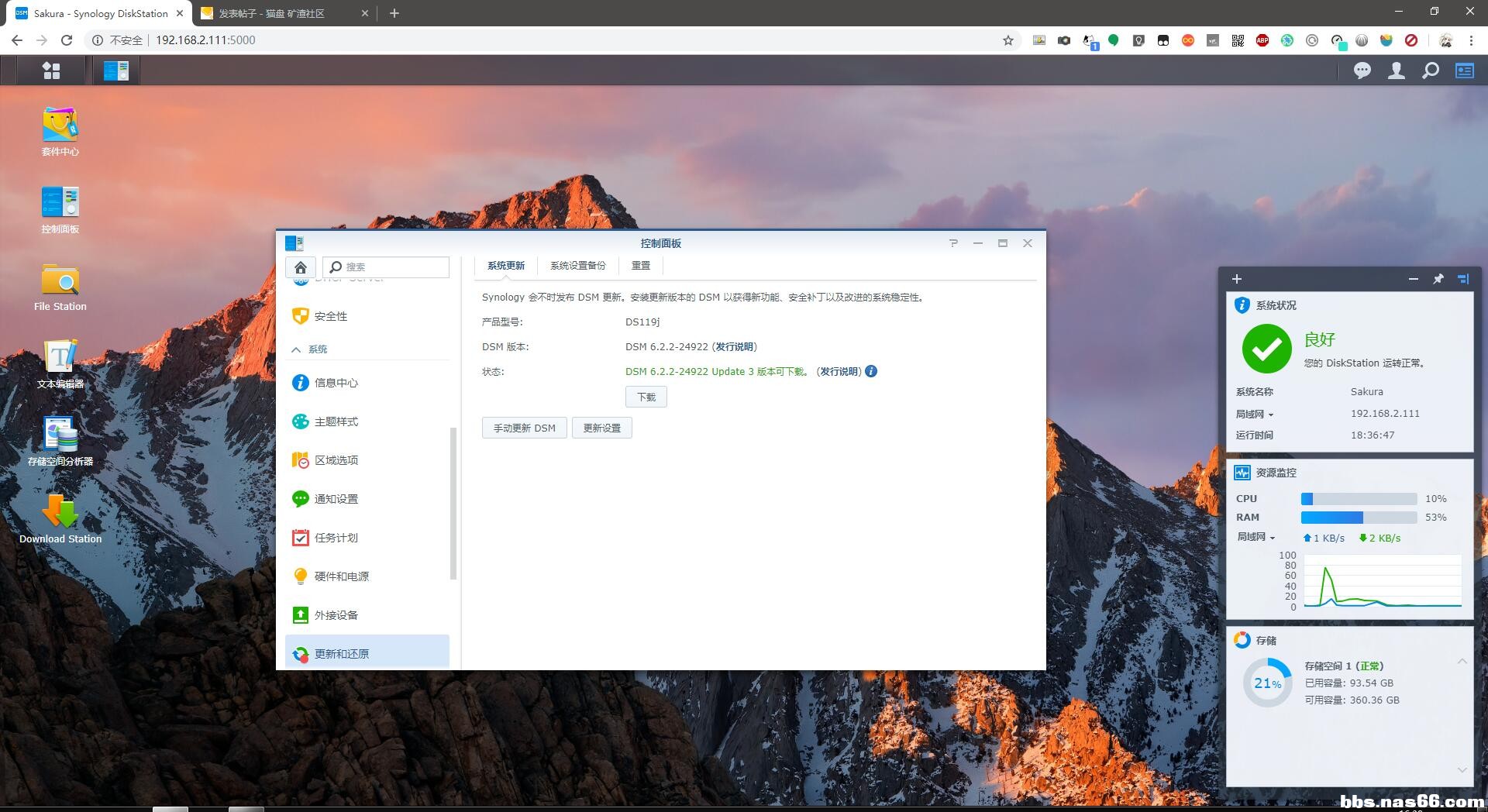Screen dimensions: 1488x812
Task: Click the 系统状况 widget info icon
Action: pyautogui.click(x=1242, y=305)
